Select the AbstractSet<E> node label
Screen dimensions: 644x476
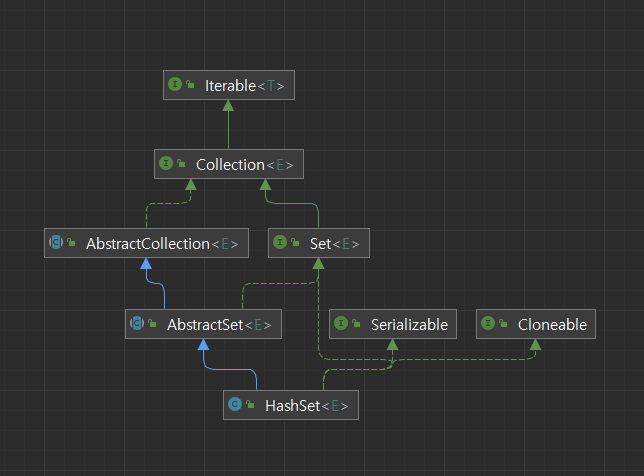219,325
